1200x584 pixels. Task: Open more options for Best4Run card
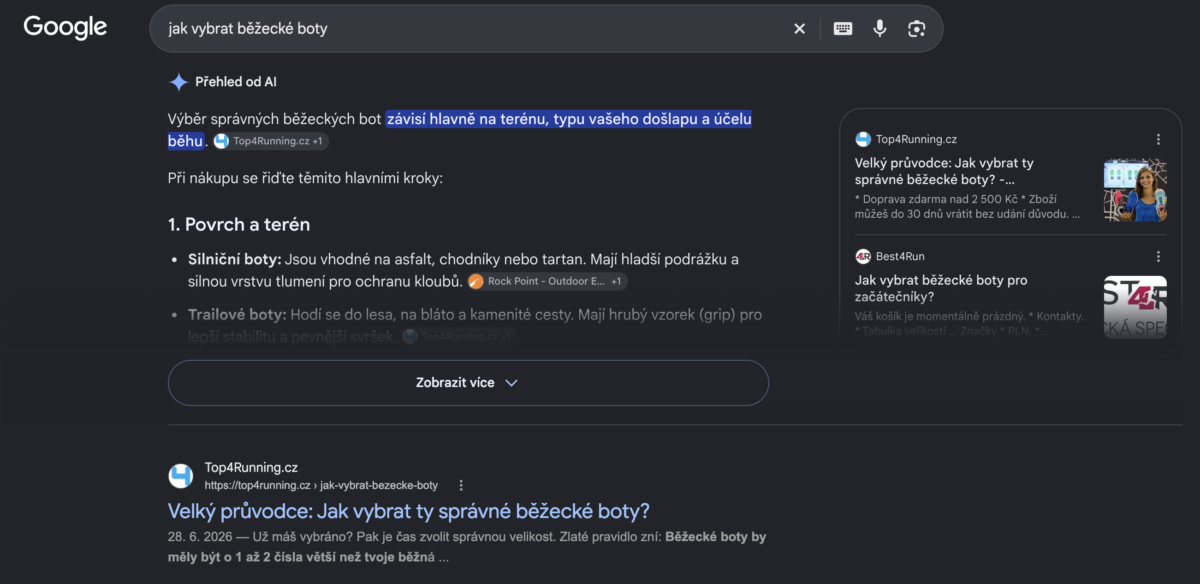coord(1158,256)
